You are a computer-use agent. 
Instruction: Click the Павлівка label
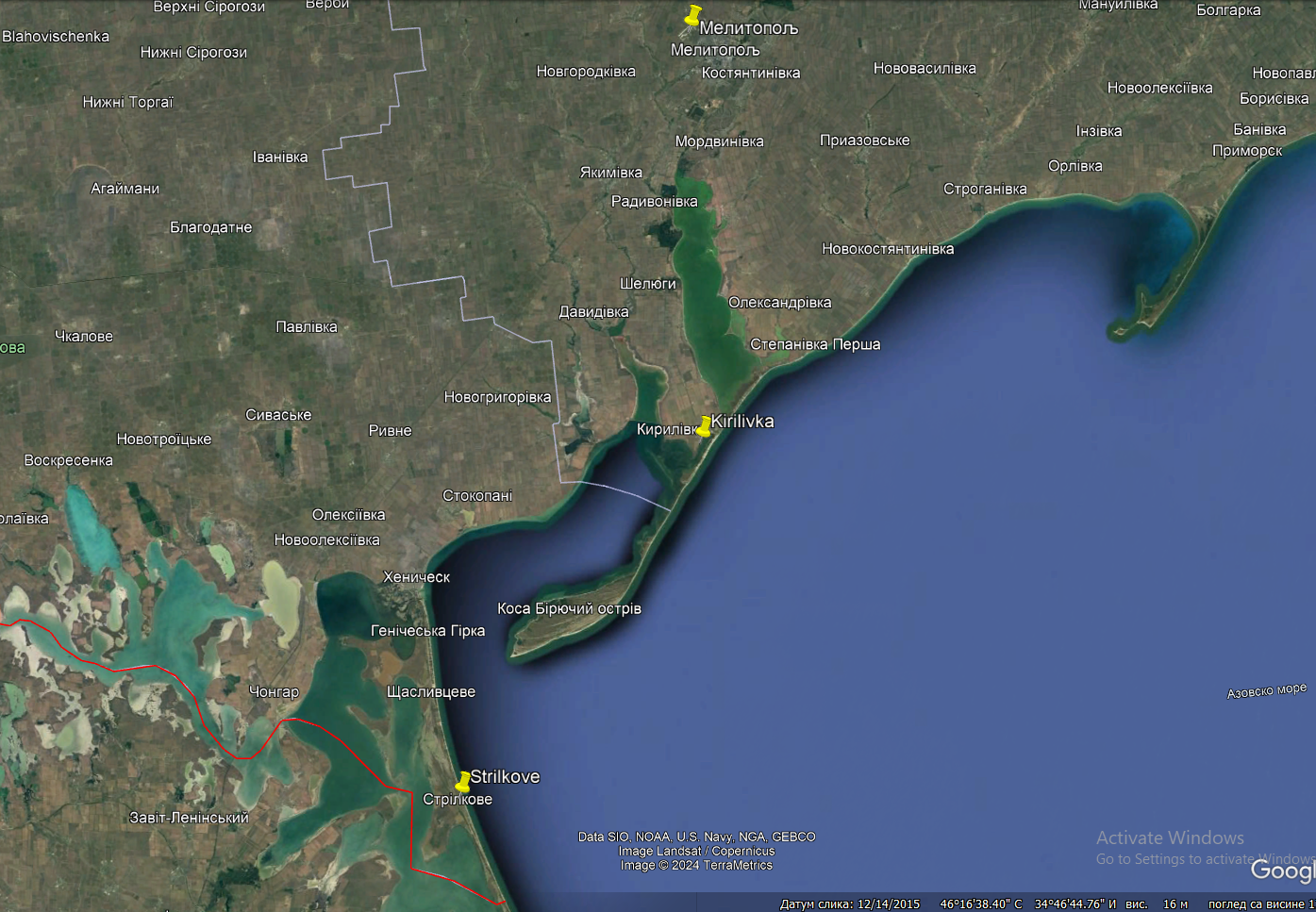(307, 326)
